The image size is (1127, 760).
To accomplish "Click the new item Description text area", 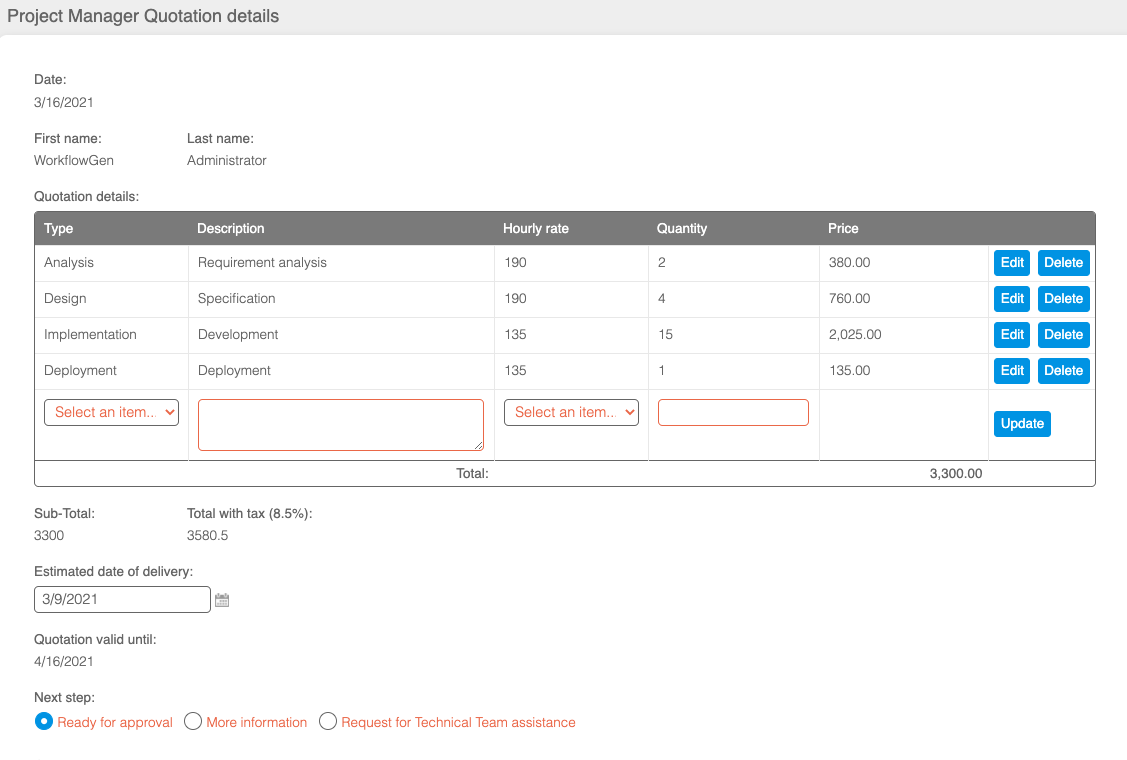I will (340, 425).
